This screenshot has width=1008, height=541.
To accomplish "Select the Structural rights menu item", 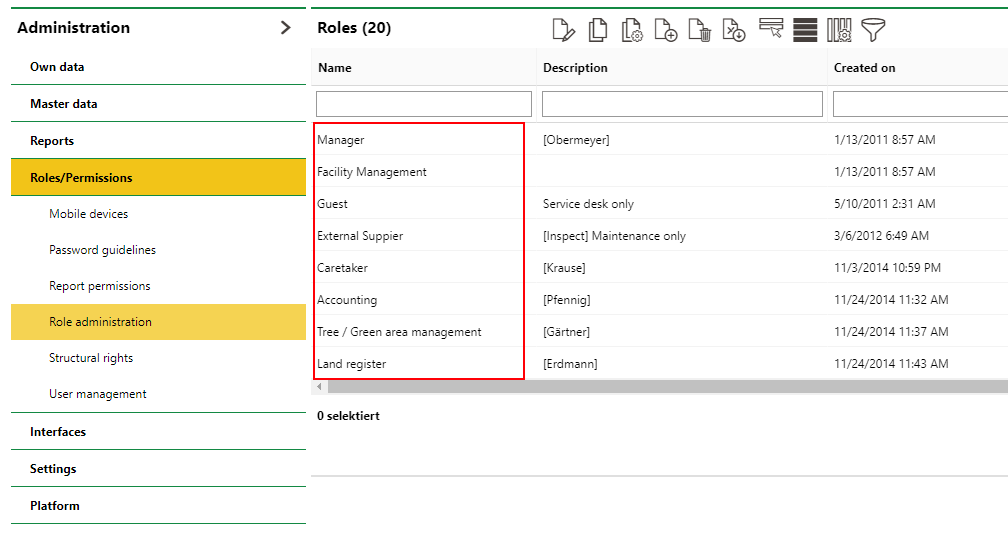I will [91, 358].
